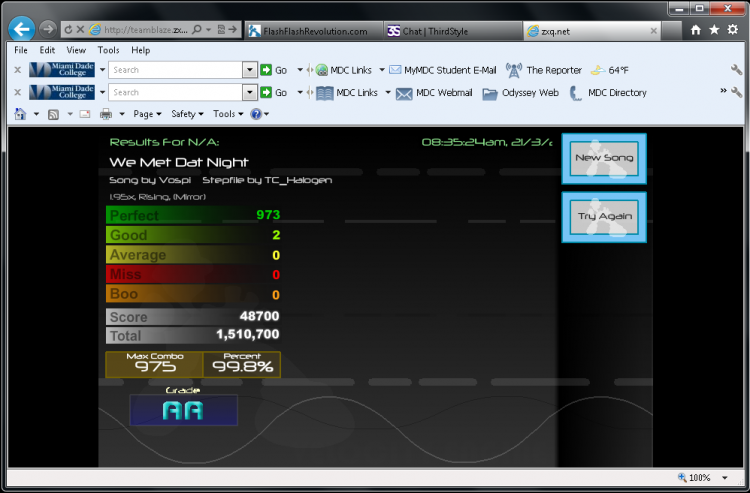Click the refresh icon in address bar

click(68, 30)
